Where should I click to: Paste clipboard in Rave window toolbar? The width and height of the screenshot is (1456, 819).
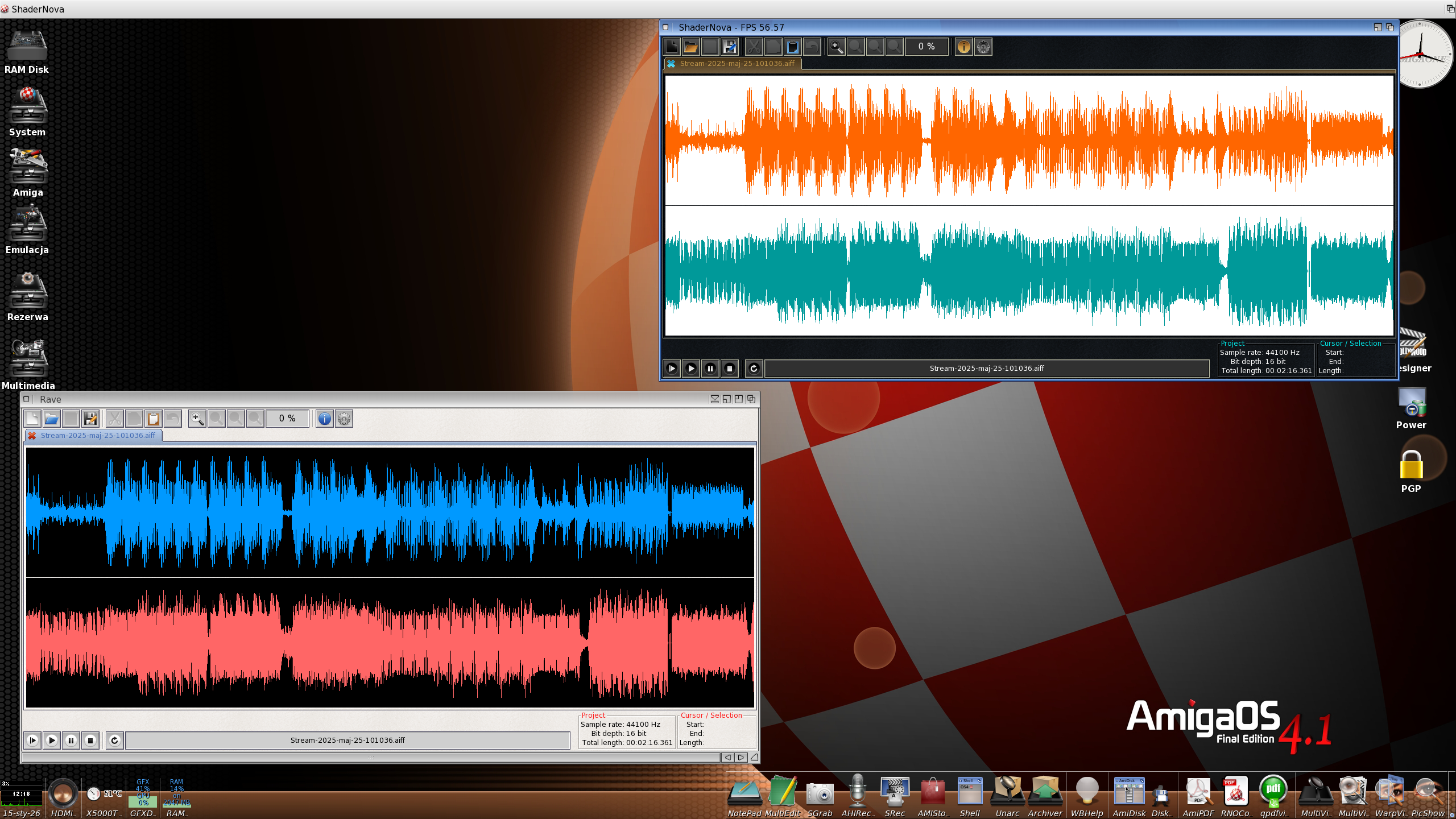point(153,419)
